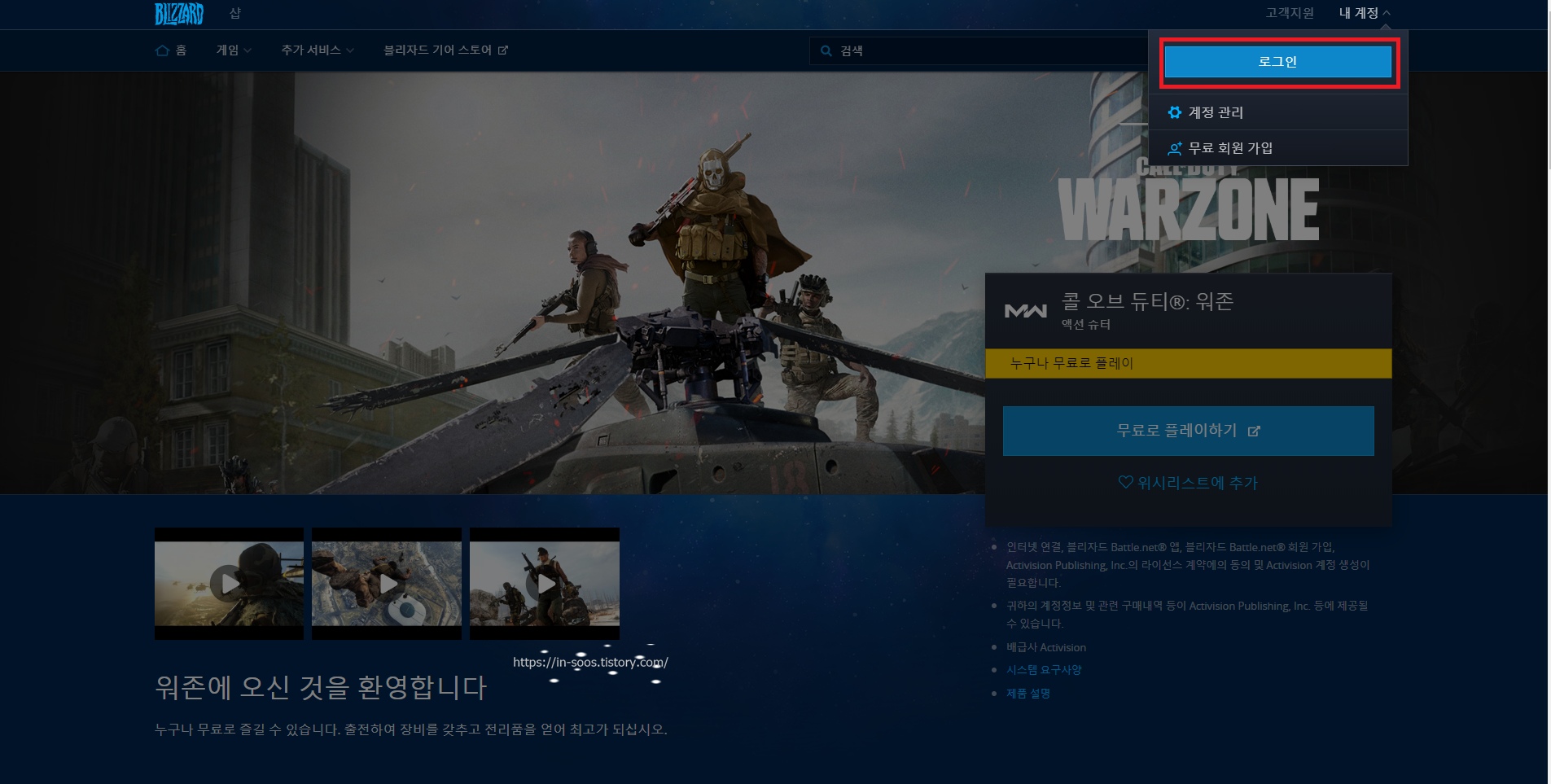Click the home house icon

pos(162,50)
